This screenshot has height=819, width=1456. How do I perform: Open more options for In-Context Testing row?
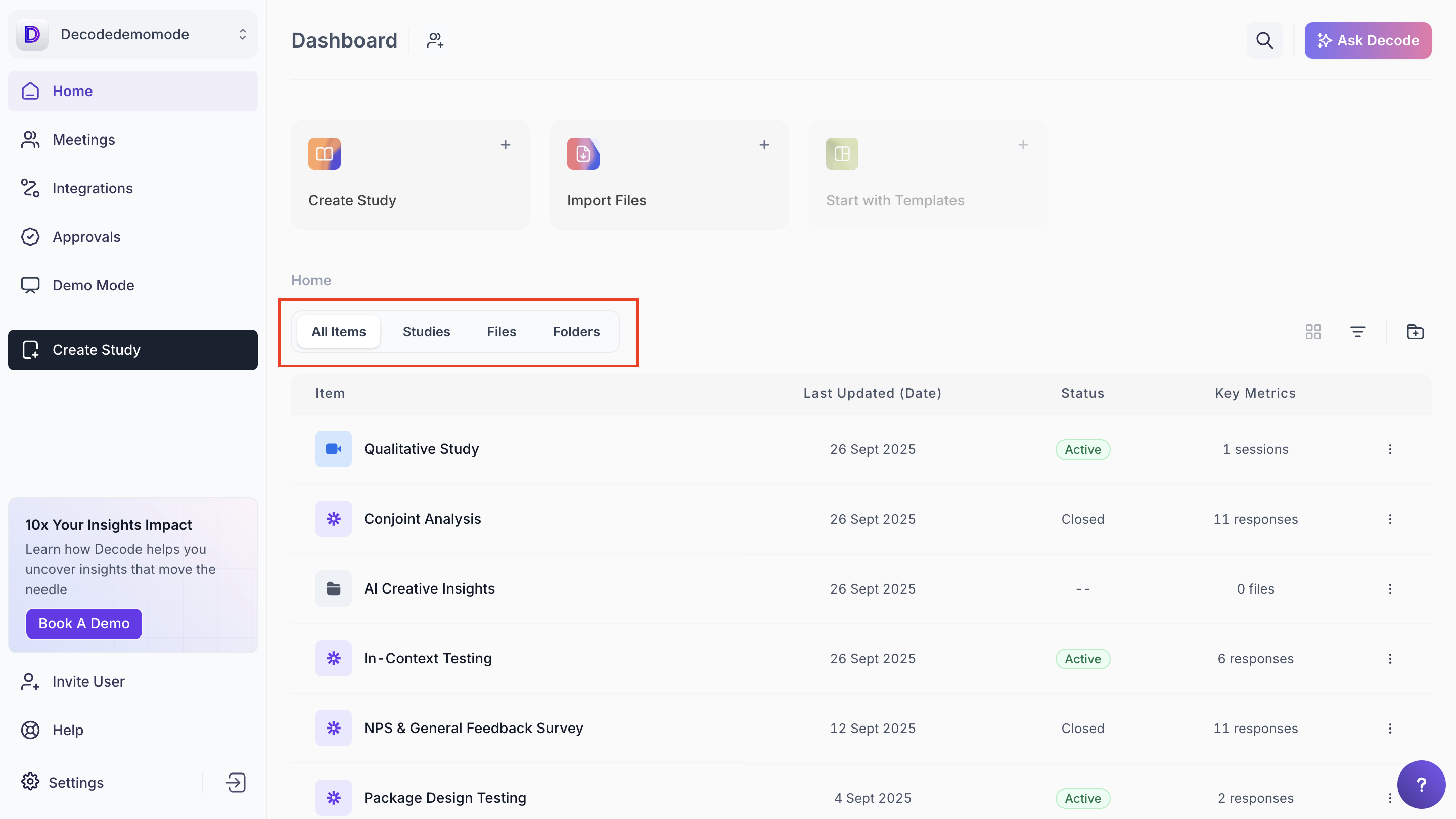pos(1390,658)
